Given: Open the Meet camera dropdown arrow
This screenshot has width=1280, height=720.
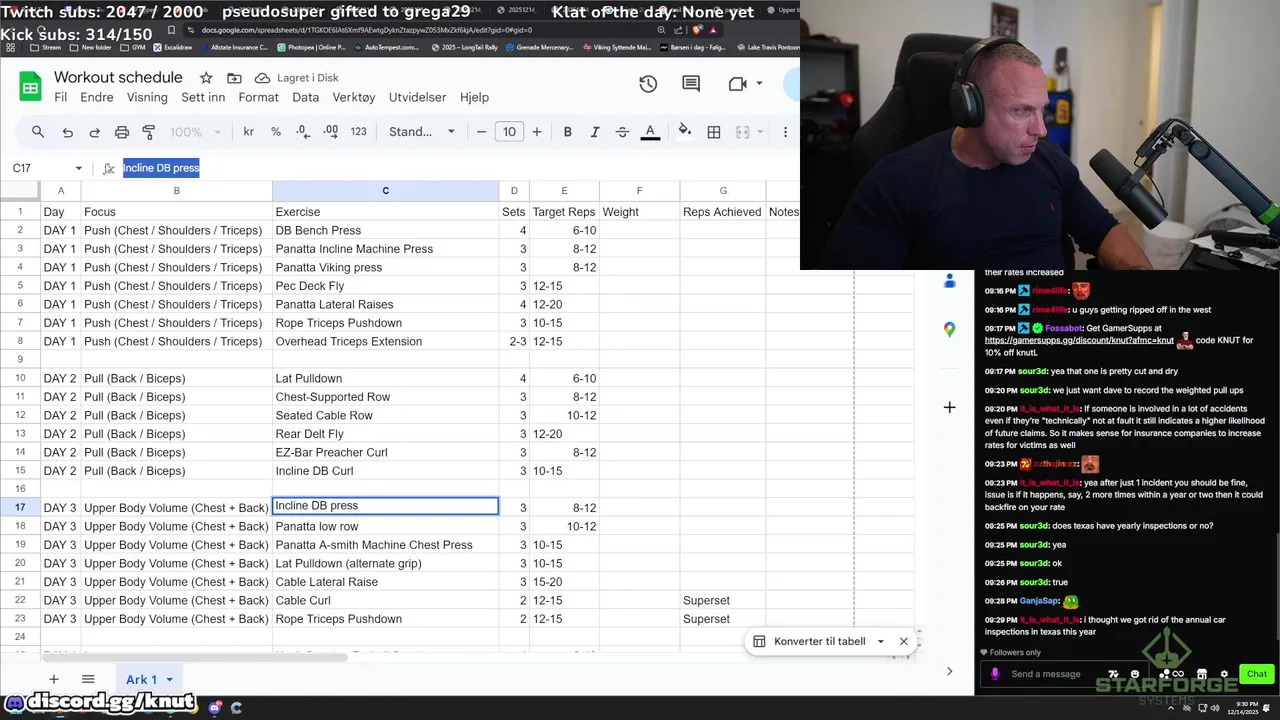Looking at the screenshot, I should [759, 84].
